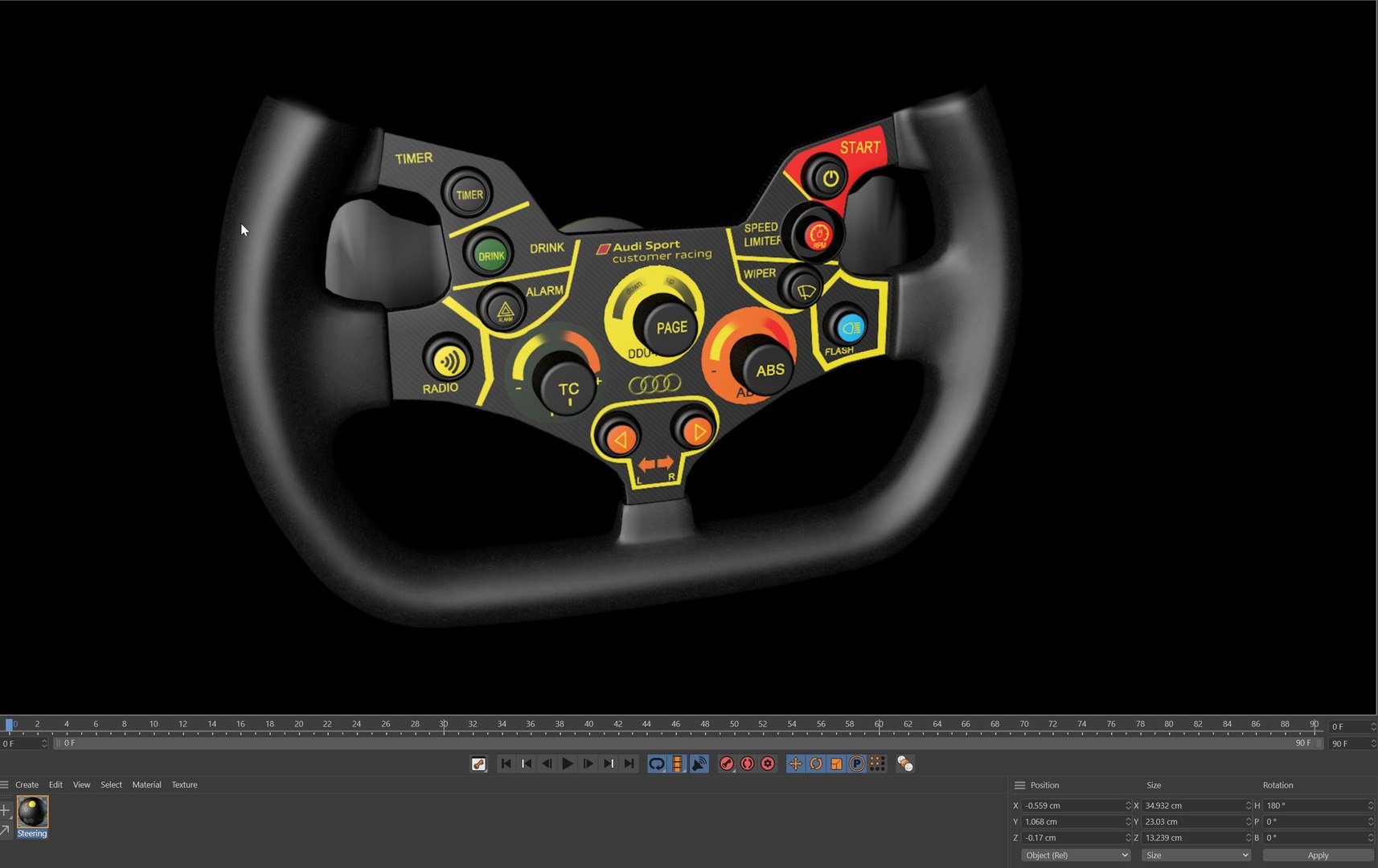Open the View menu in material manager
This screenshot has height=868, width=1378.
click(81, 784)
